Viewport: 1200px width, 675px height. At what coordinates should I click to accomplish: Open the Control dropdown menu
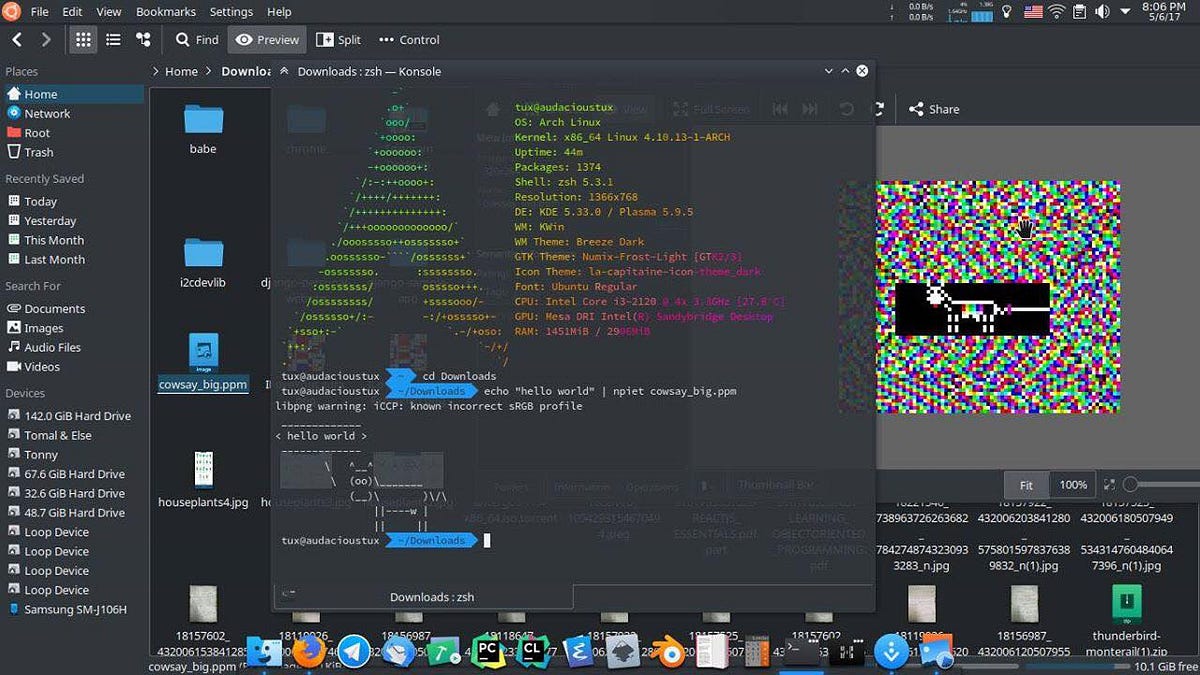(x=409, y=40)
